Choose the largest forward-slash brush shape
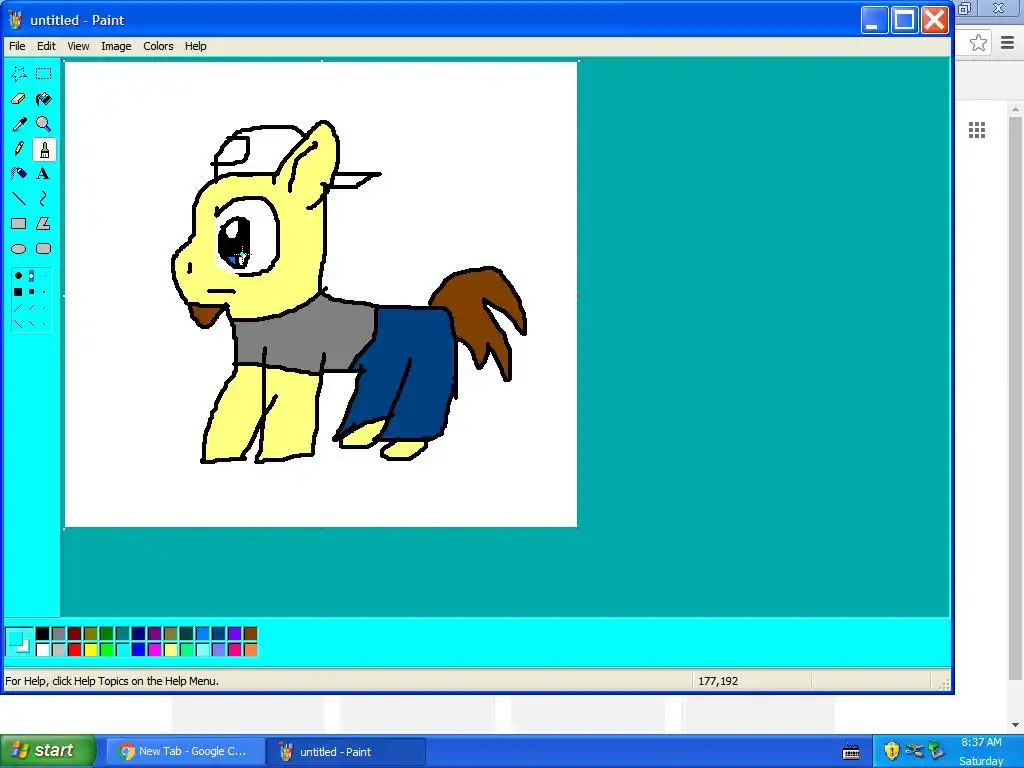Screen dimensions: 1024x768 [18, 308]
